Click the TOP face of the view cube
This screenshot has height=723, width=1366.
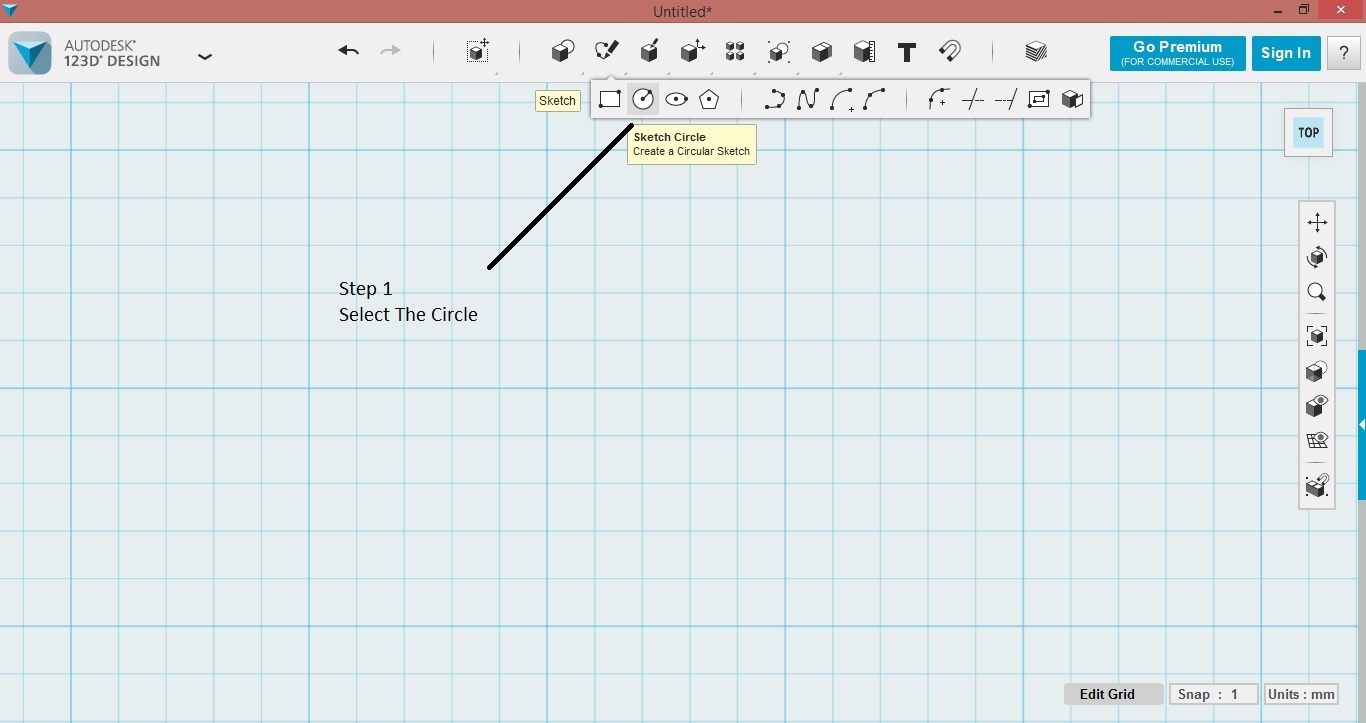click(1308, 131)
